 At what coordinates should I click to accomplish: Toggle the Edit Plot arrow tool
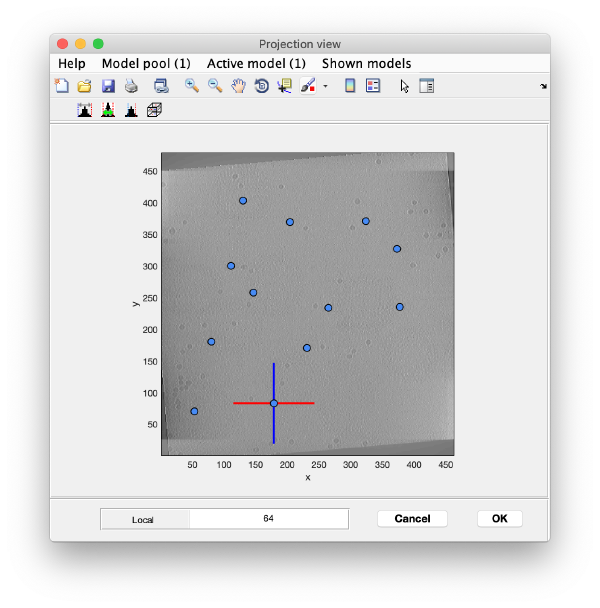pyautogui.click(x=404, y=86)
